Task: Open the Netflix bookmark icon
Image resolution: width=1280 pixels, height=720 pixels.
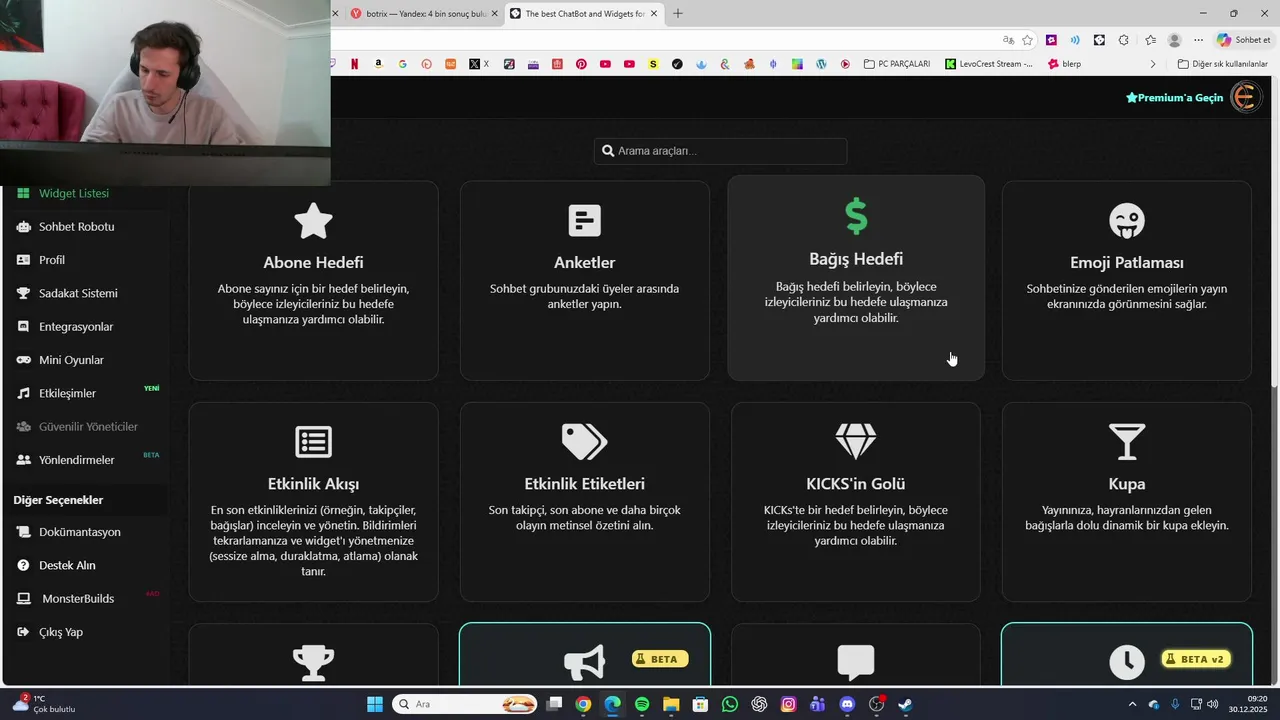Action: [355, 64]
